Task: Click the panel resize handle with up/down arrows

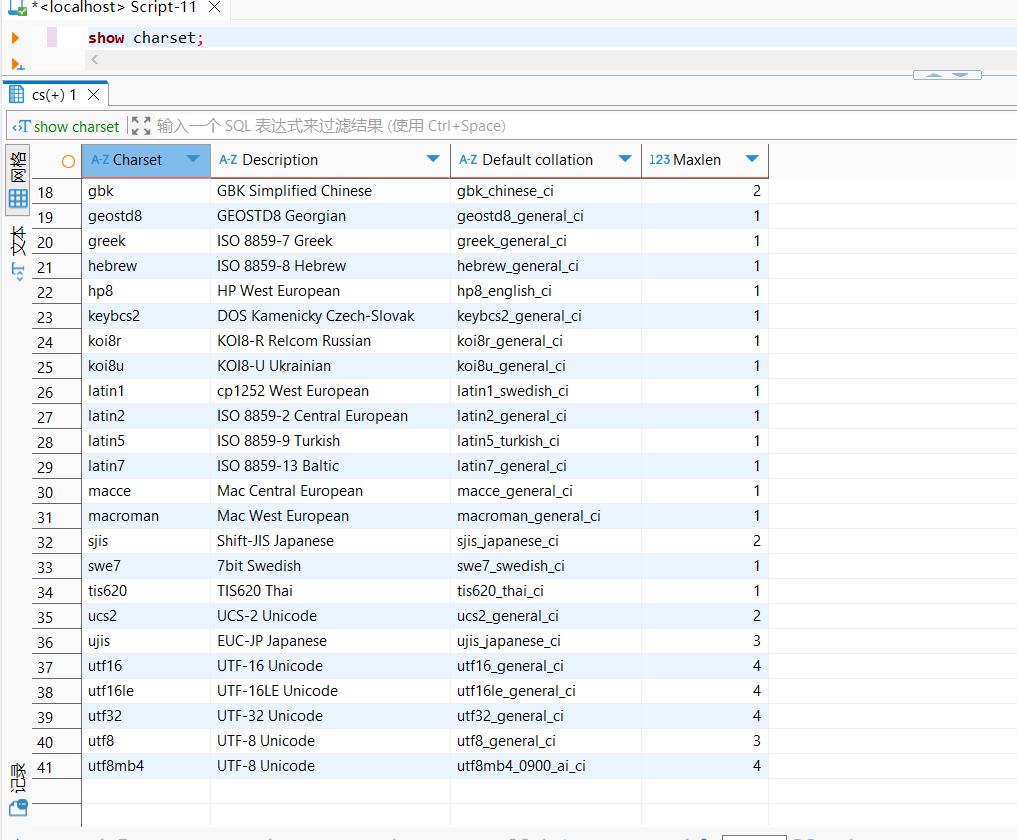Action: coord(946,75)
